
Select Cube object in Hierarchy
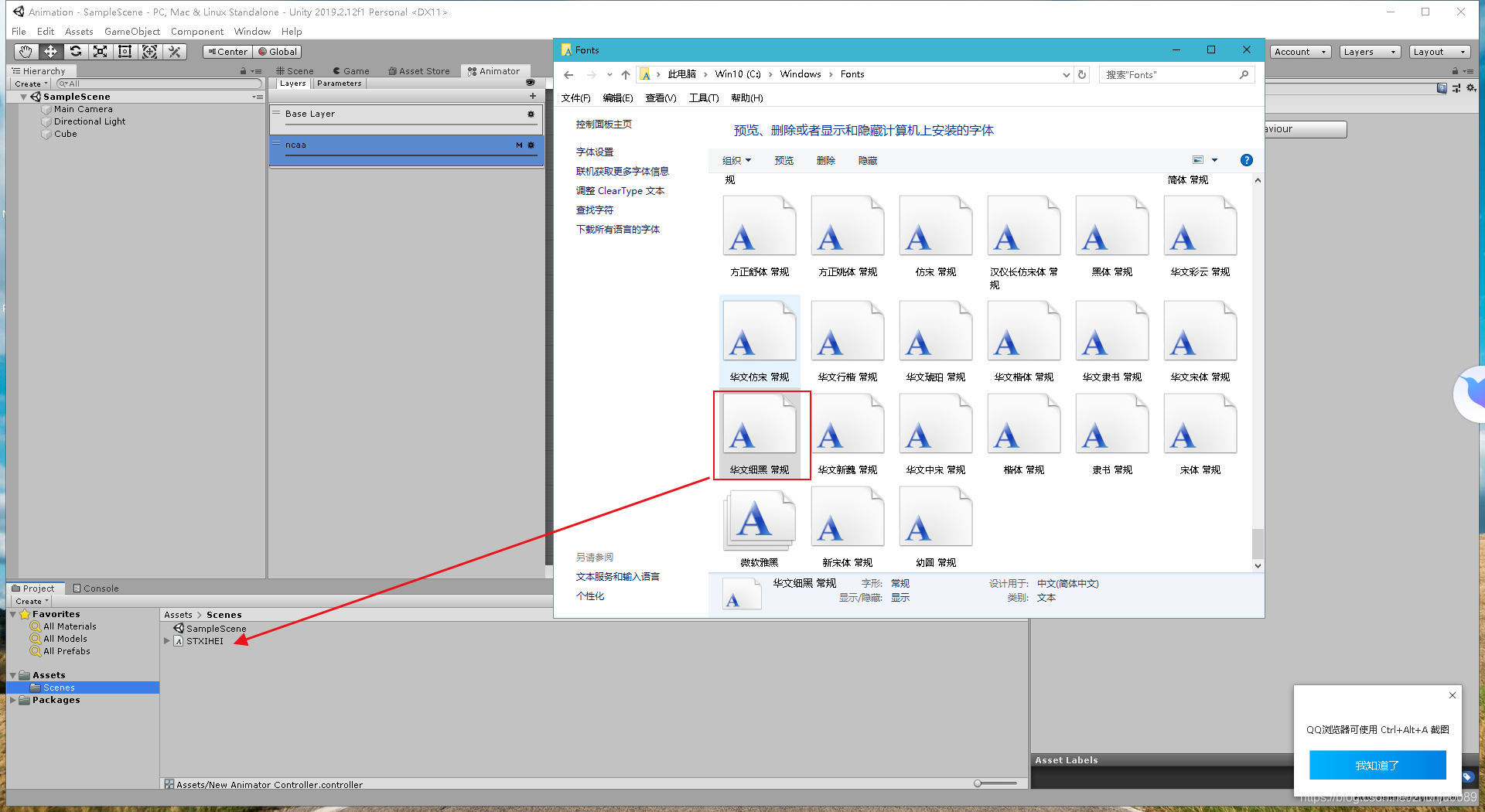[x=65, y=134]
